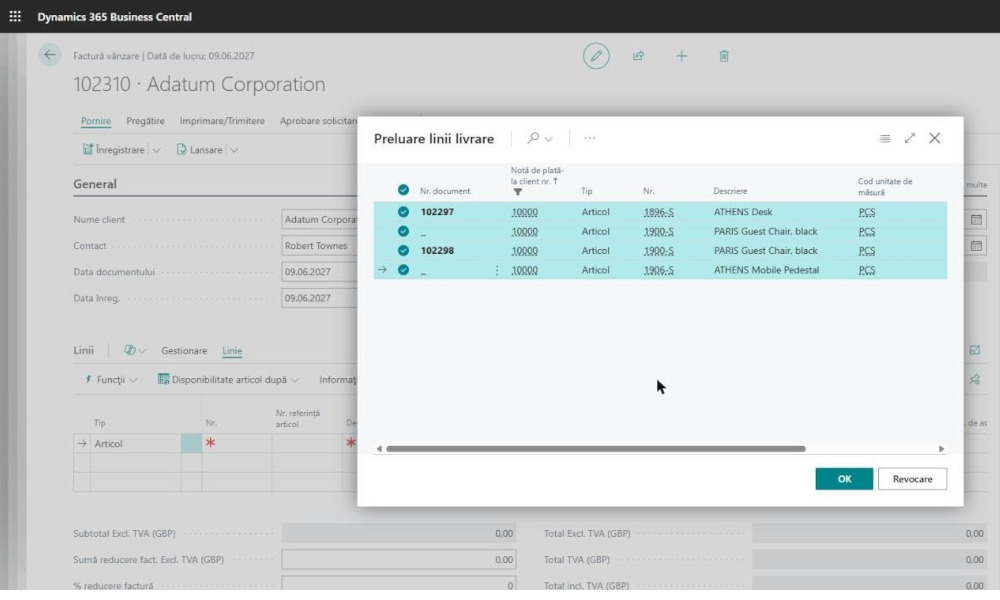Image resolution: width=1000 pixels, height=600 pixels.
Task: Open Aprobare solicitare tab
Action: point(318,121)
